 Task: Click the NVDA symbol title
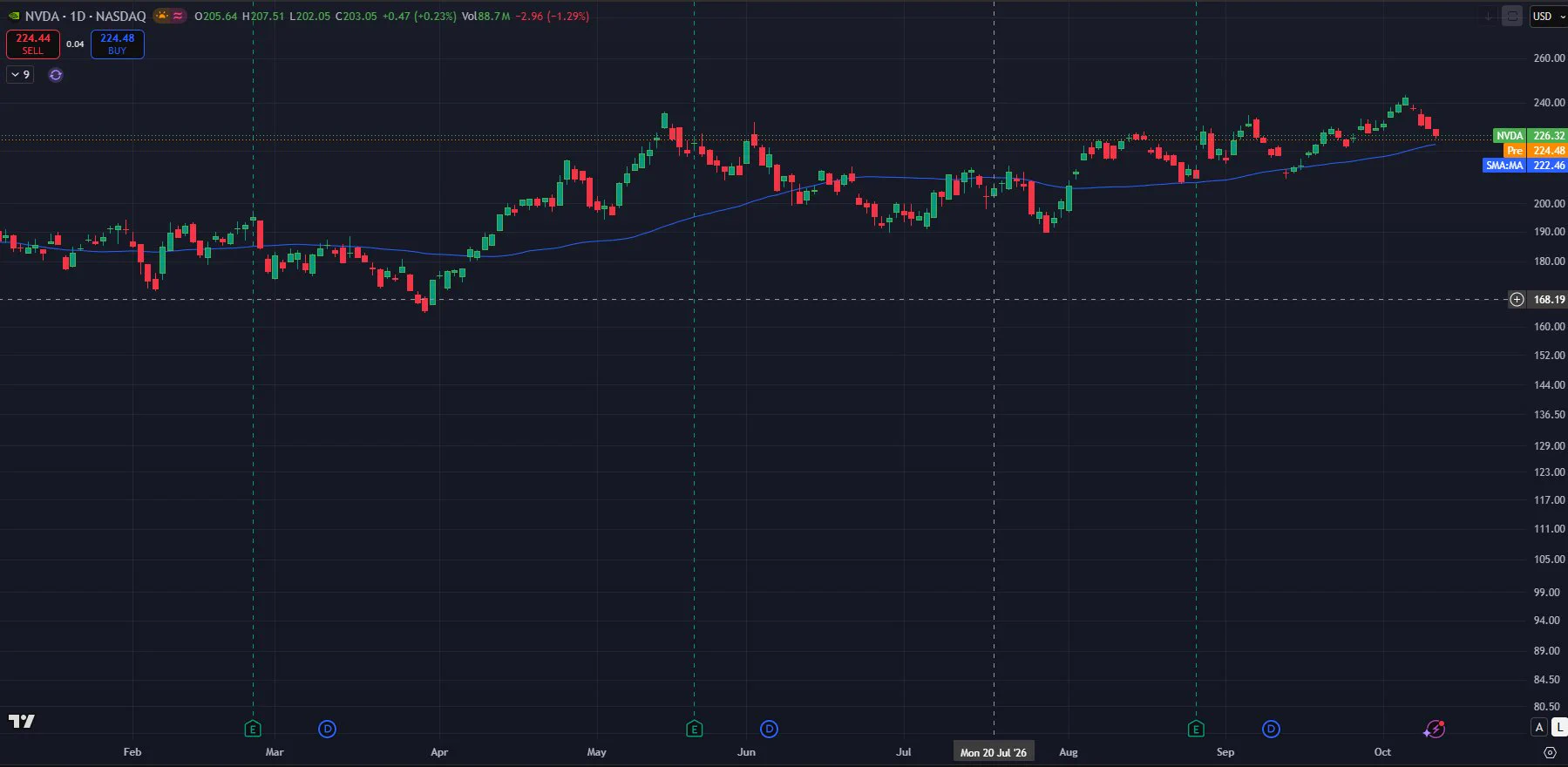pos(42,17)
